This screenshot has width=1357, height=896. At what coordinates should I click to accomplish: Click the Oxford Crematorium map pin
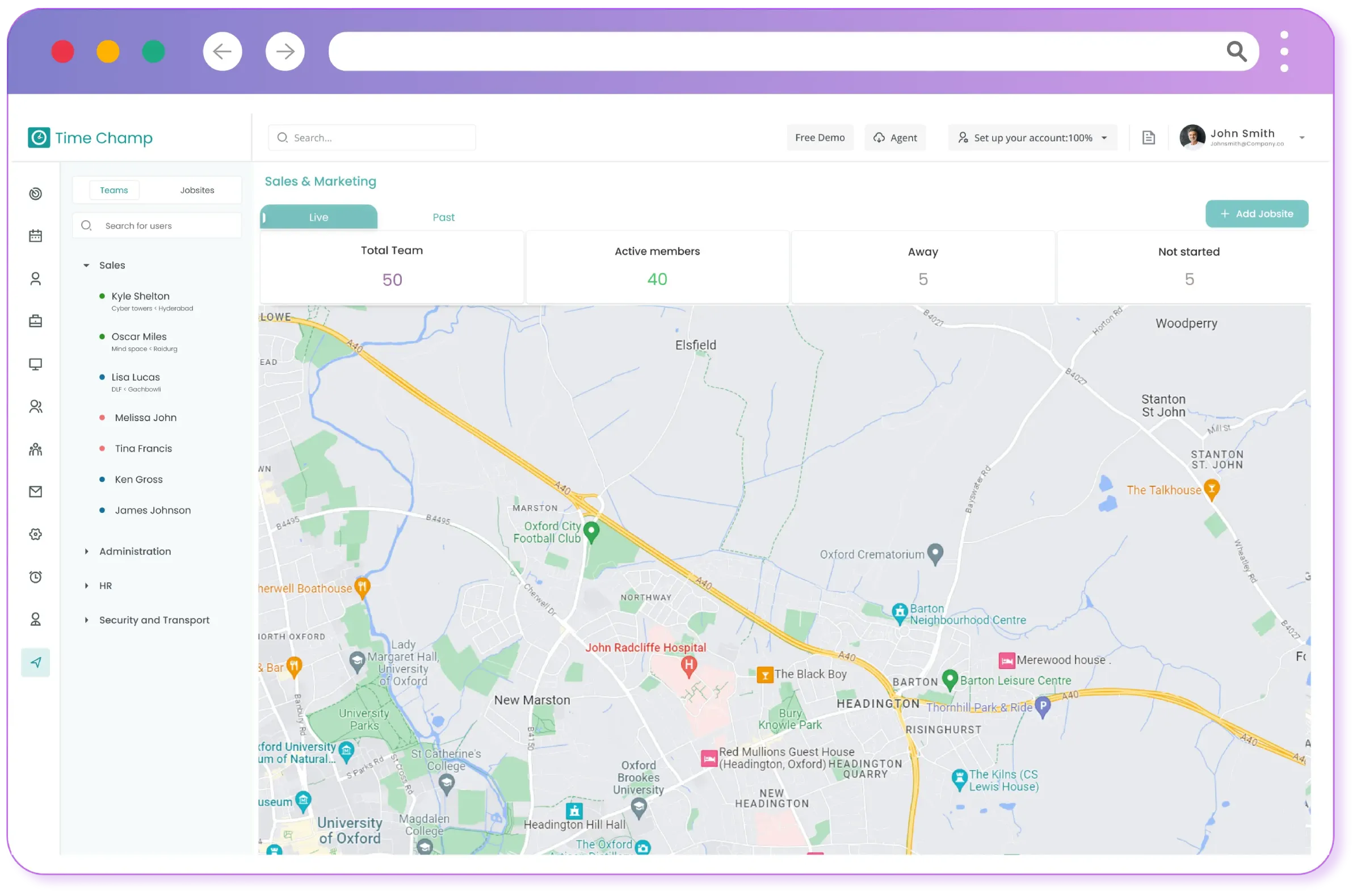click(x=935, y=554)
